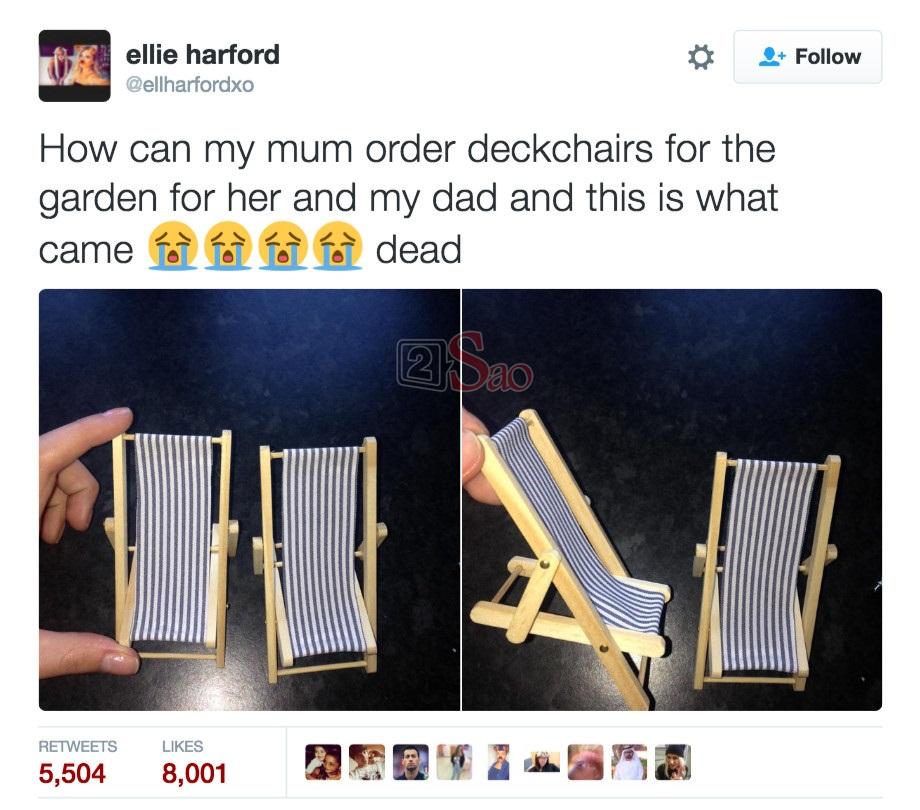Click the Follow button
Viewport: 920px width, 810px height.
click(807, 57)
